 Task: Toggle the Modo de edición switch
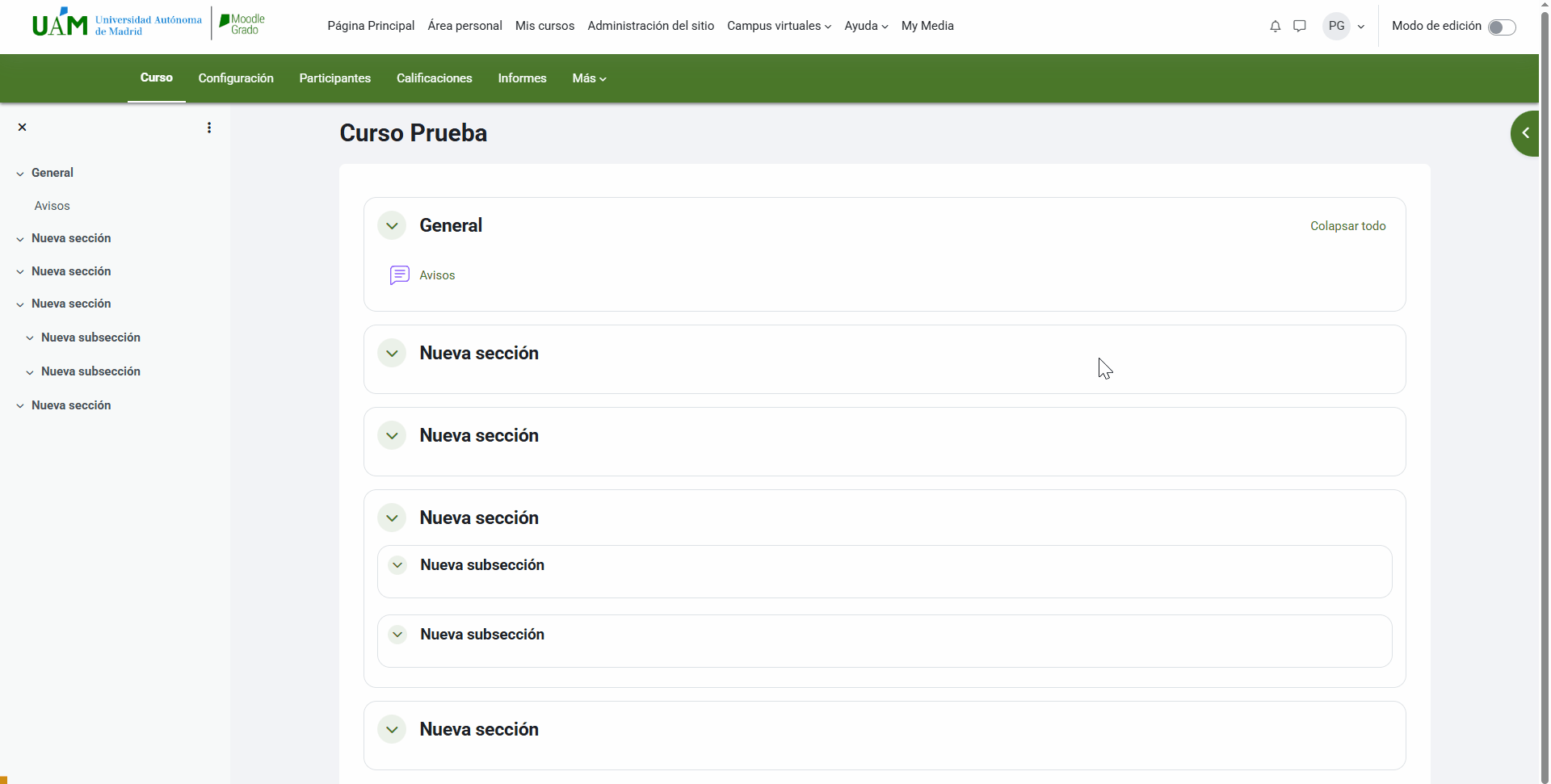pos(1501,27)
